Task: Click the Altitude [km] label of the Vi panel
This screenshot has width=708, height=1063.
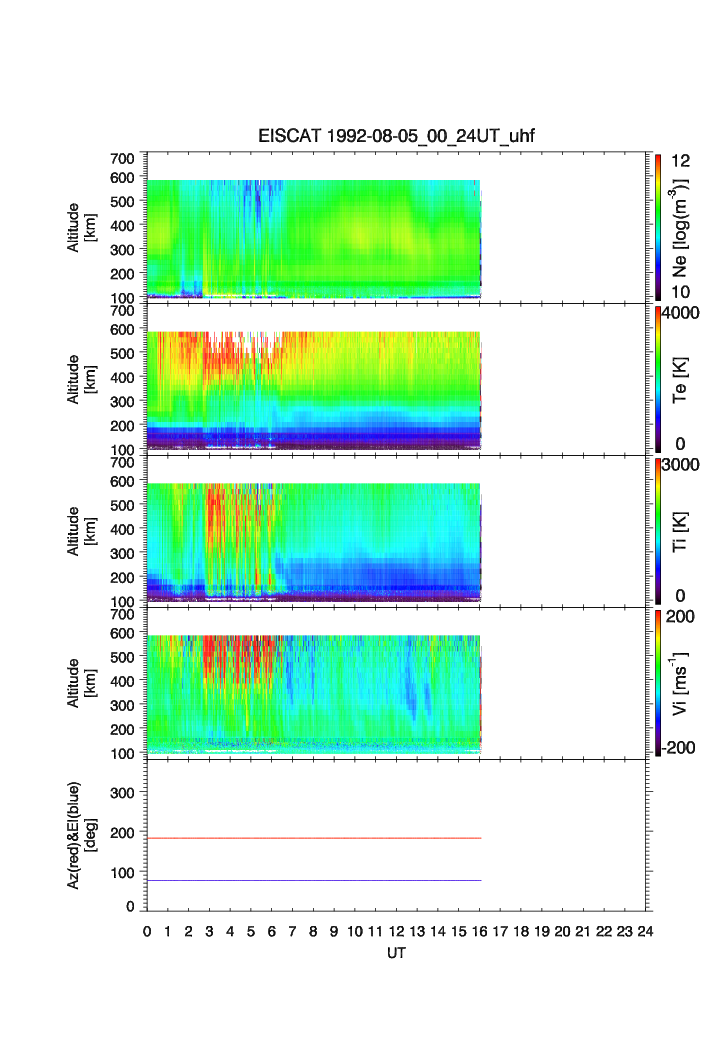Action: pyautogui.click(x=81, y=683)
